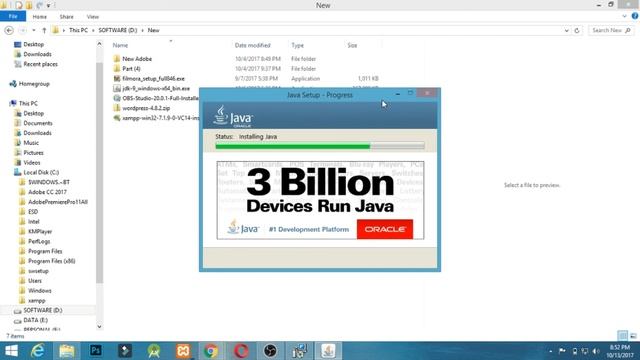Open Google Chrome from the taskbar
Viewport: 640px width, 360px height.
(211, 351)
